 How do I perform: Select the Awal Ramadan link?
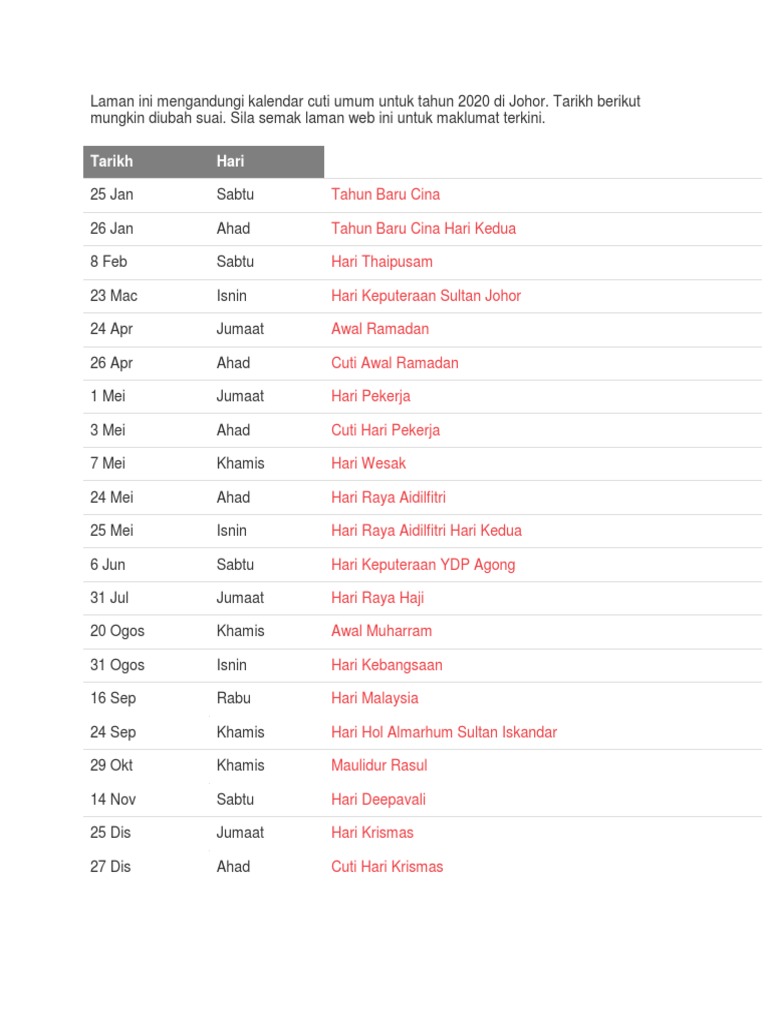tap(380, 329)
